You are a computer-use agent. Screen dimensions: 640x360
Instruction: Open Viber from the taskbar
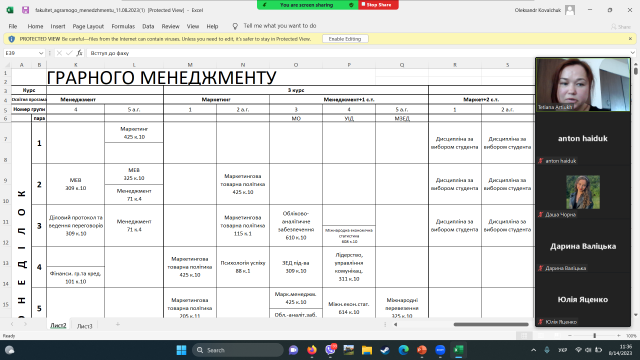330,350
